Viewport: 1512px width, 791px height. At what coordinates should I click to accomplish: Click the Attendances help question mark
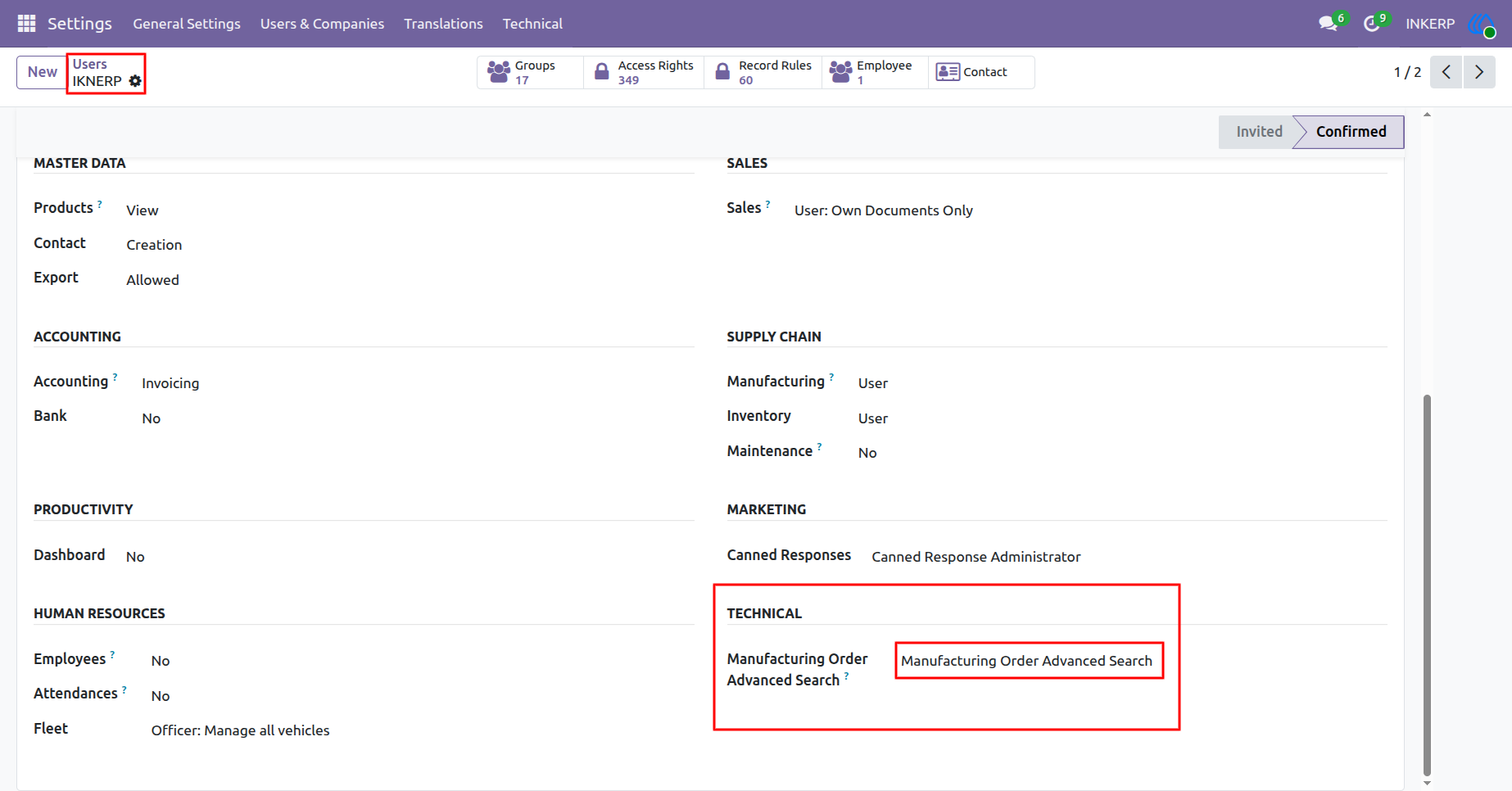(124, 689)
